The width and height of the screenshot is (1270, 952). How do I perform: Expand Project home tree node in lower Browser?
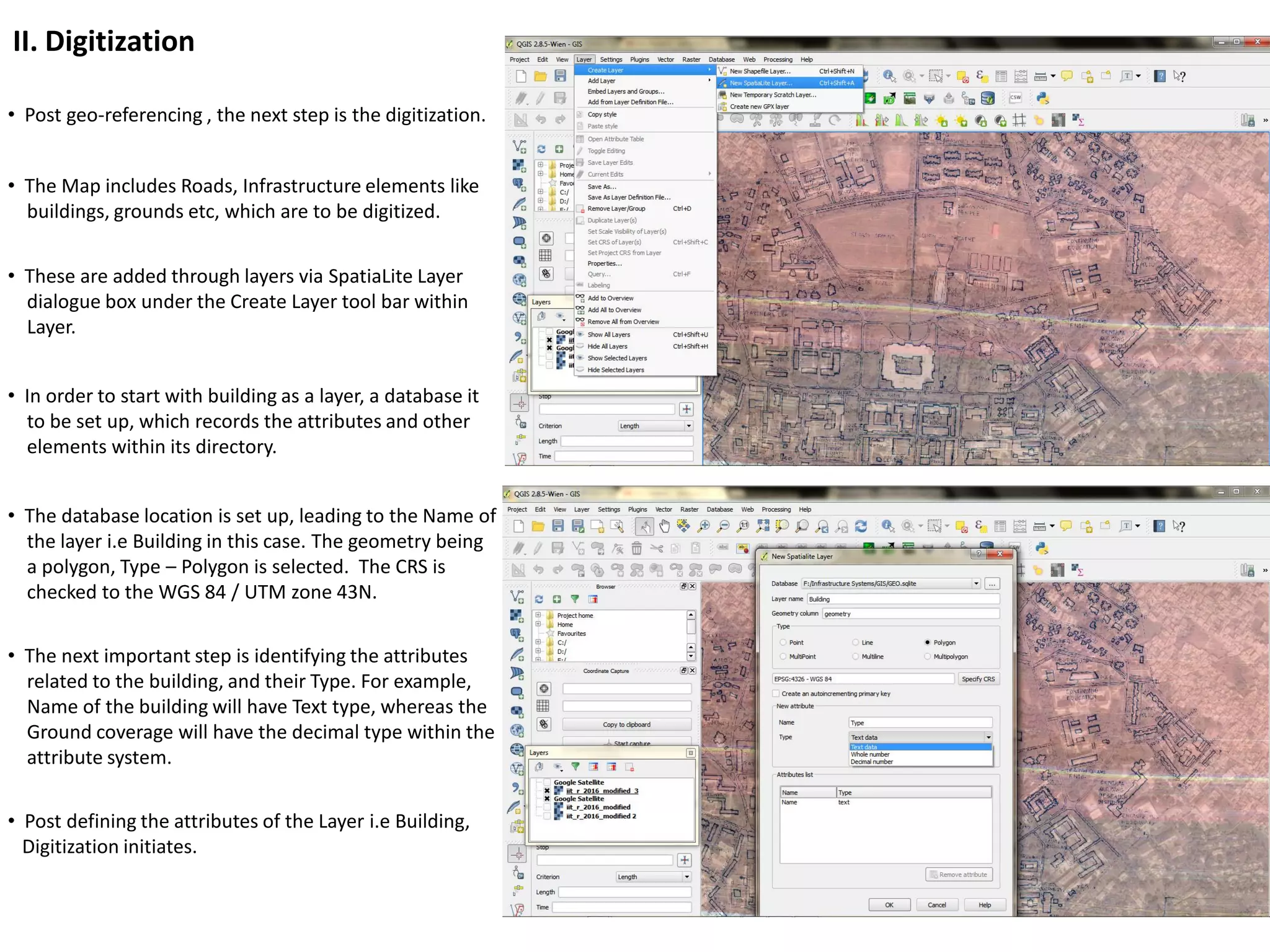538,615
